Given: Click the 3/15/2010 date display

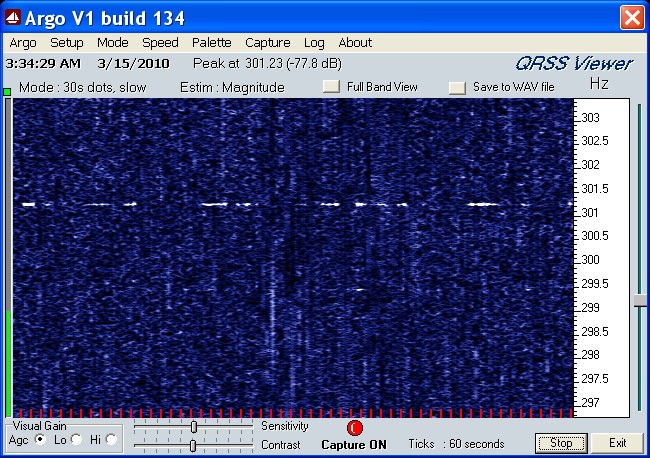Looking at the screenshot, I should (133, 64).
